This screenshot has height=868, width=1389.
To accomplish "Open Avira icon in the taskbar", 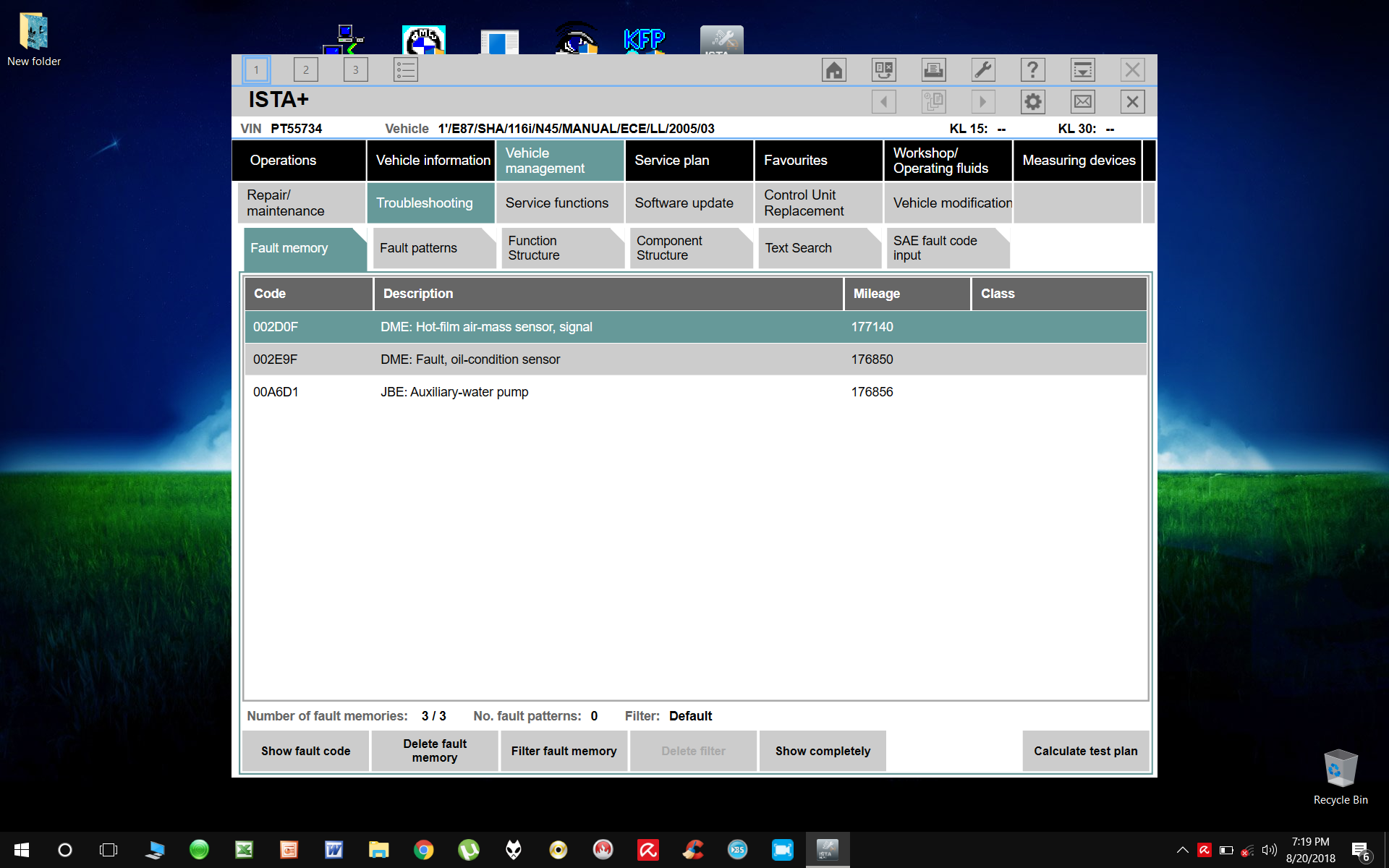I will coord(647,850).
